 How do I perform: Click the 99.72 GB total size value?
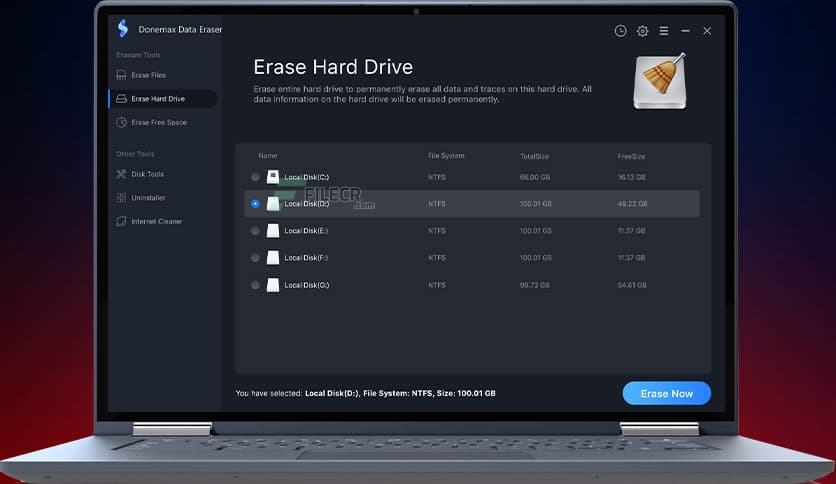coord(534,285)
